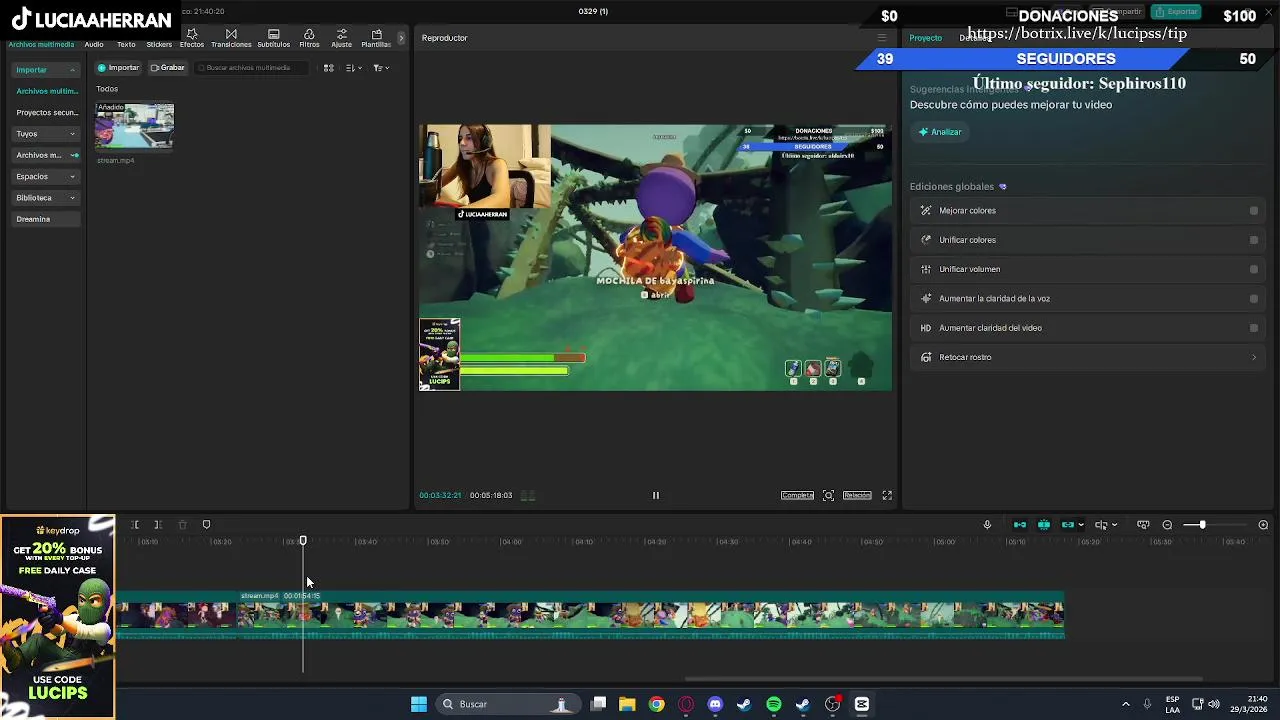This screenshot has width=1280, height=720.
Task: Open OBS Studio from the taskbar
Action: click(x=832, y=704)
